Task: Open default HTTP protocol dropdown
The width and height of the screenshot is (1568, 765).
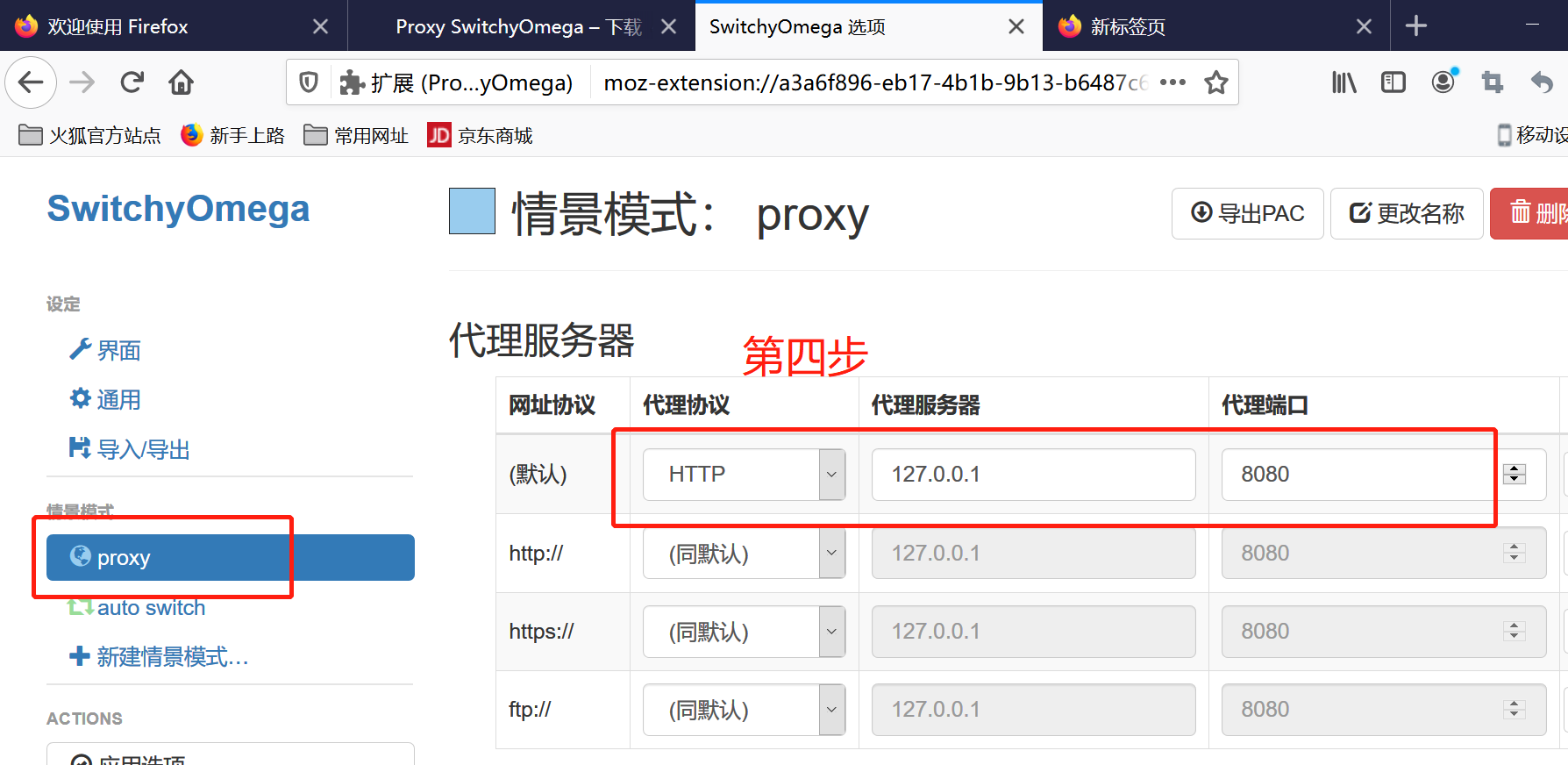Action: tap(745, 475)
